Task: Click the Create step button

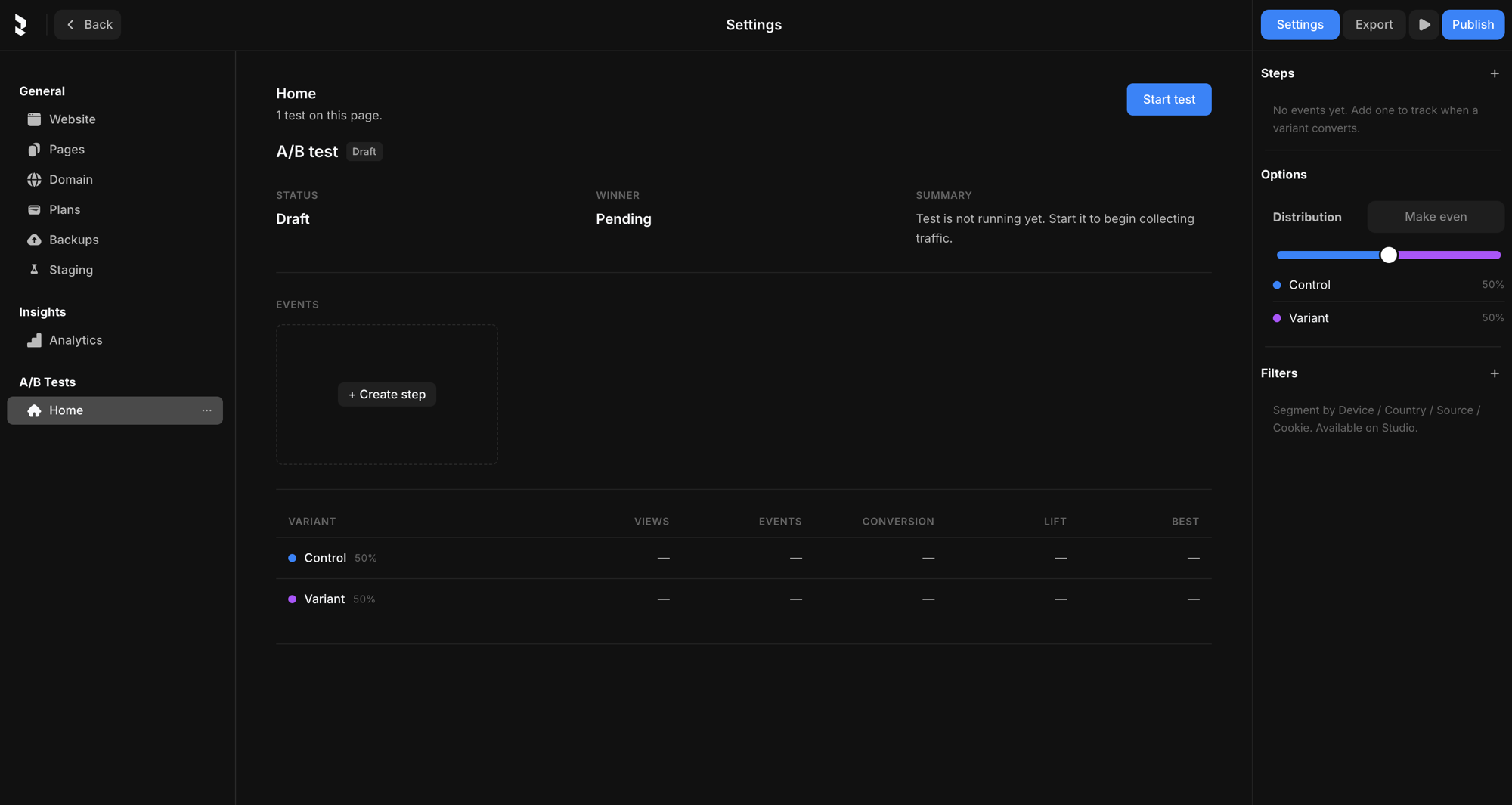Action: pos(387,395)
